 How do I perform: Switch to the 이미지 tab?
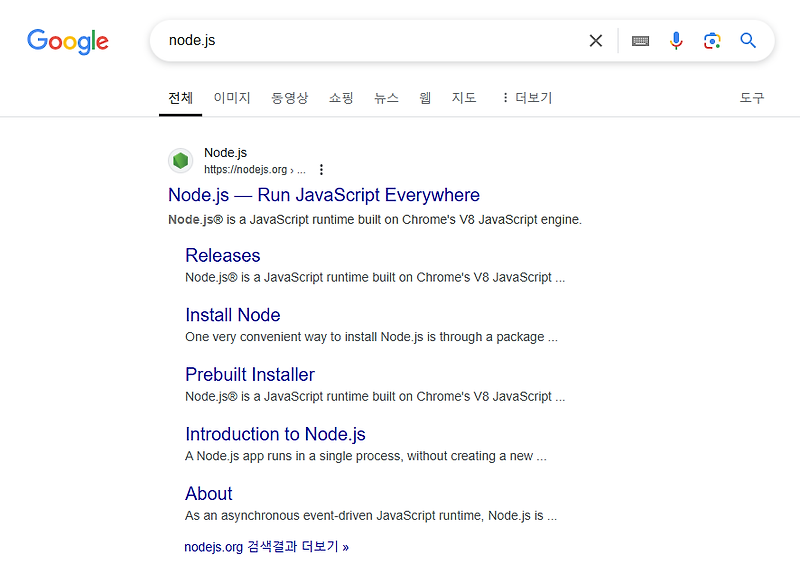click(x=231, y=97)
